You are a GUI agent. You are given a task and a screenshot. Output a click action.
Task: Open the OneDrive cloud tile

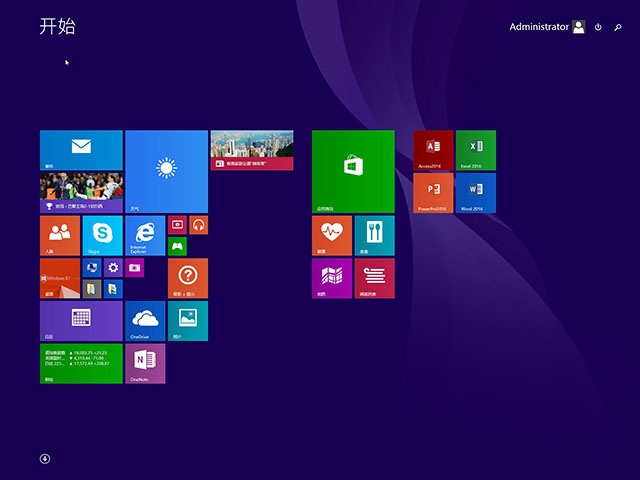click(145, 321)
